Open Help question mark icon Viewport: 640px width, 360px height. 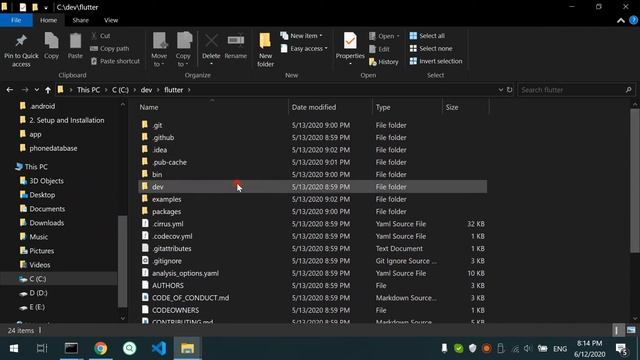[x=633, y=20]
